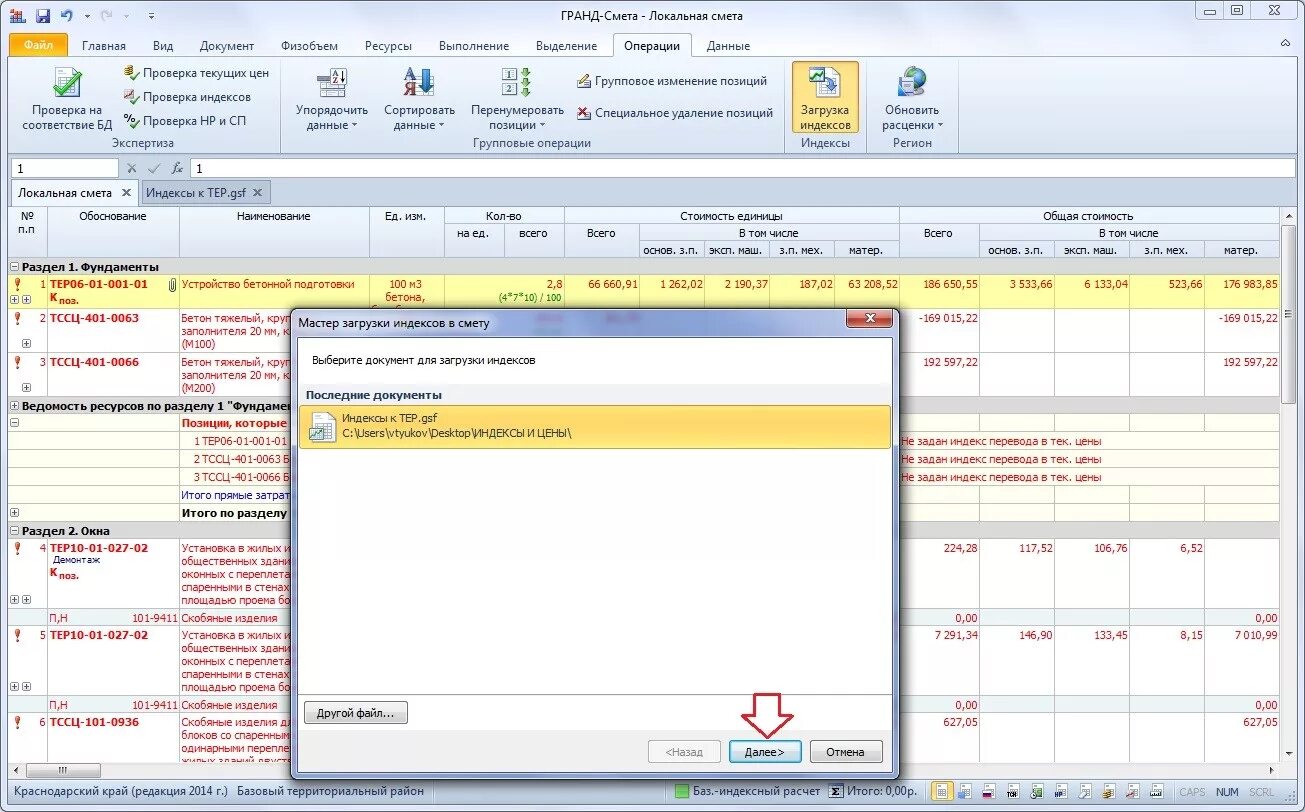This screenshot has height=812, width=1305.
Task: Click the GRAND-Smeta application icon in title bar
Action: pos(17,16)
